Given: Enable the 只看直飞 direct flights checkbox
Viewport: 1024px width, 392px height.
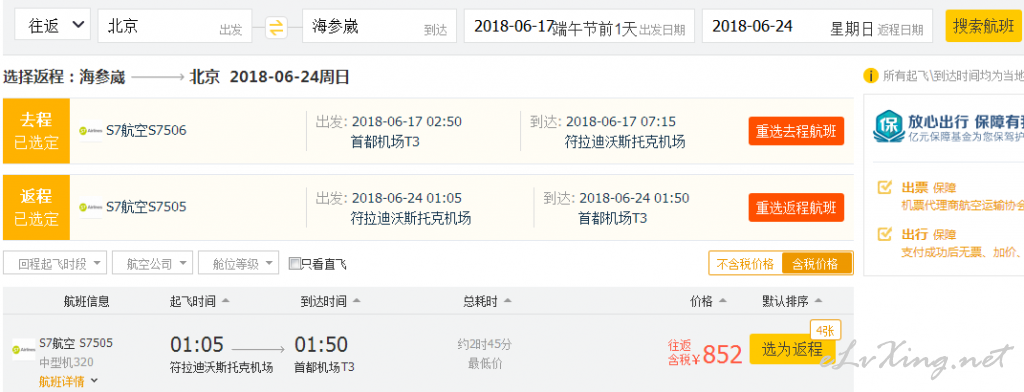Looking at the screenshot, I should 295,264.
